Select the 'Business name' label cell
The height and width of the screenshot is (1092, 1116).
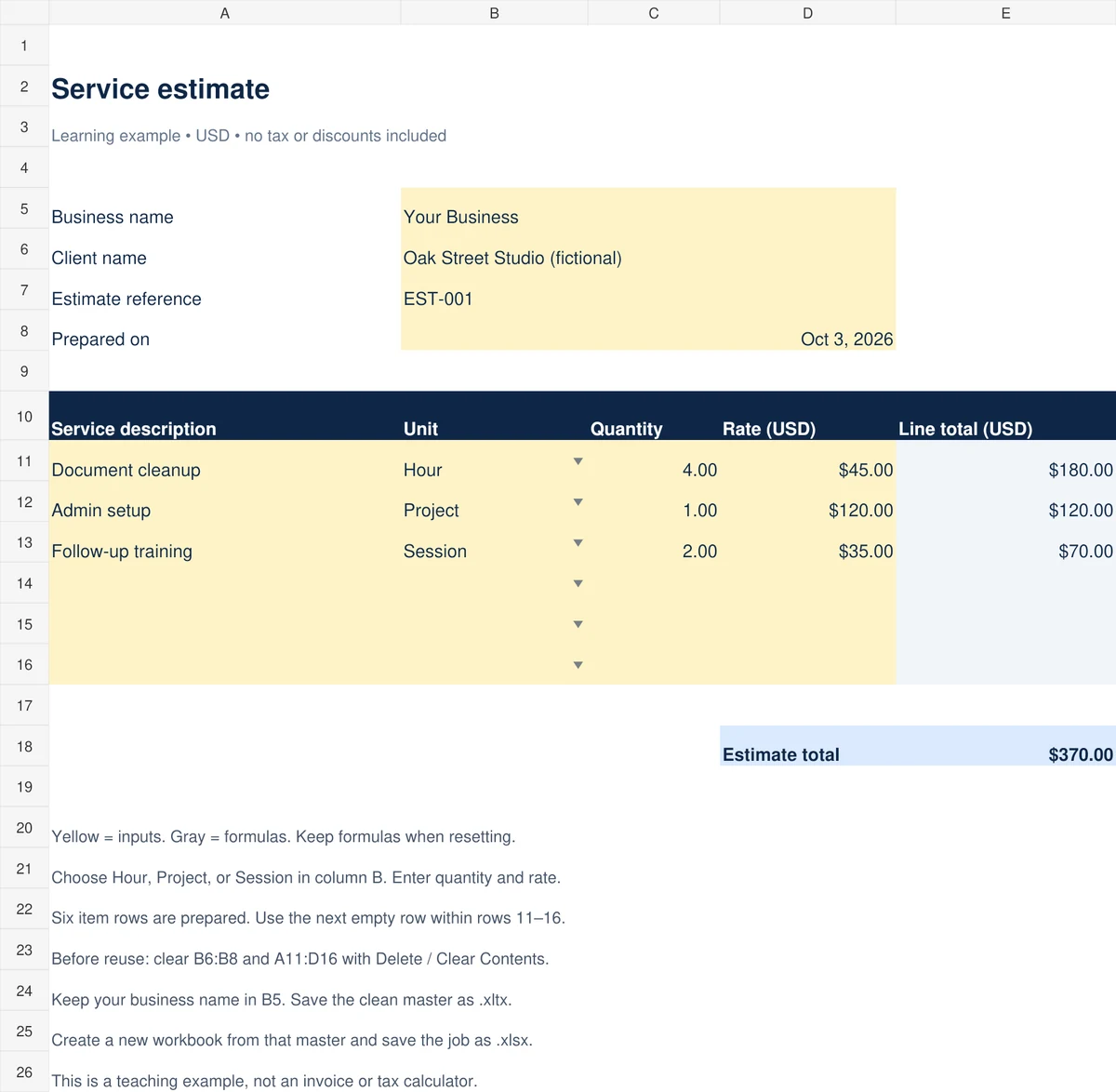(225, 208)
